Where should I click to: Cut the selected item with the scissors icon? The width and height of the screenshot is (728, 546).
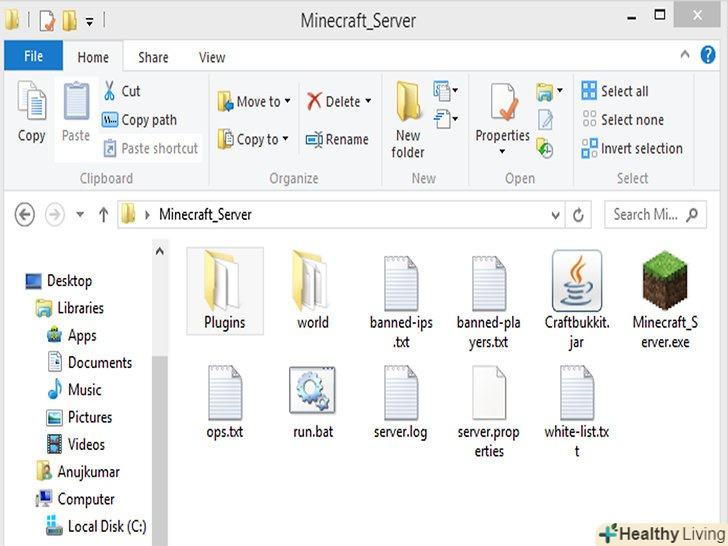[x=110, y=91]
